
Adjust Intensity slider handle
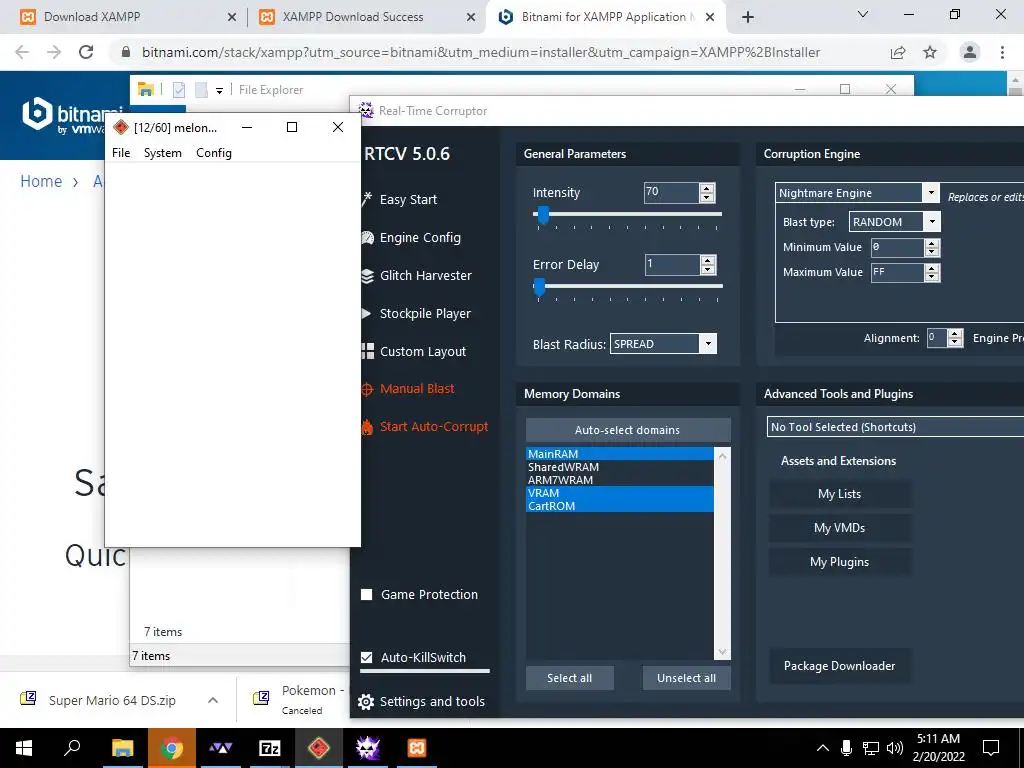point(543,215)
